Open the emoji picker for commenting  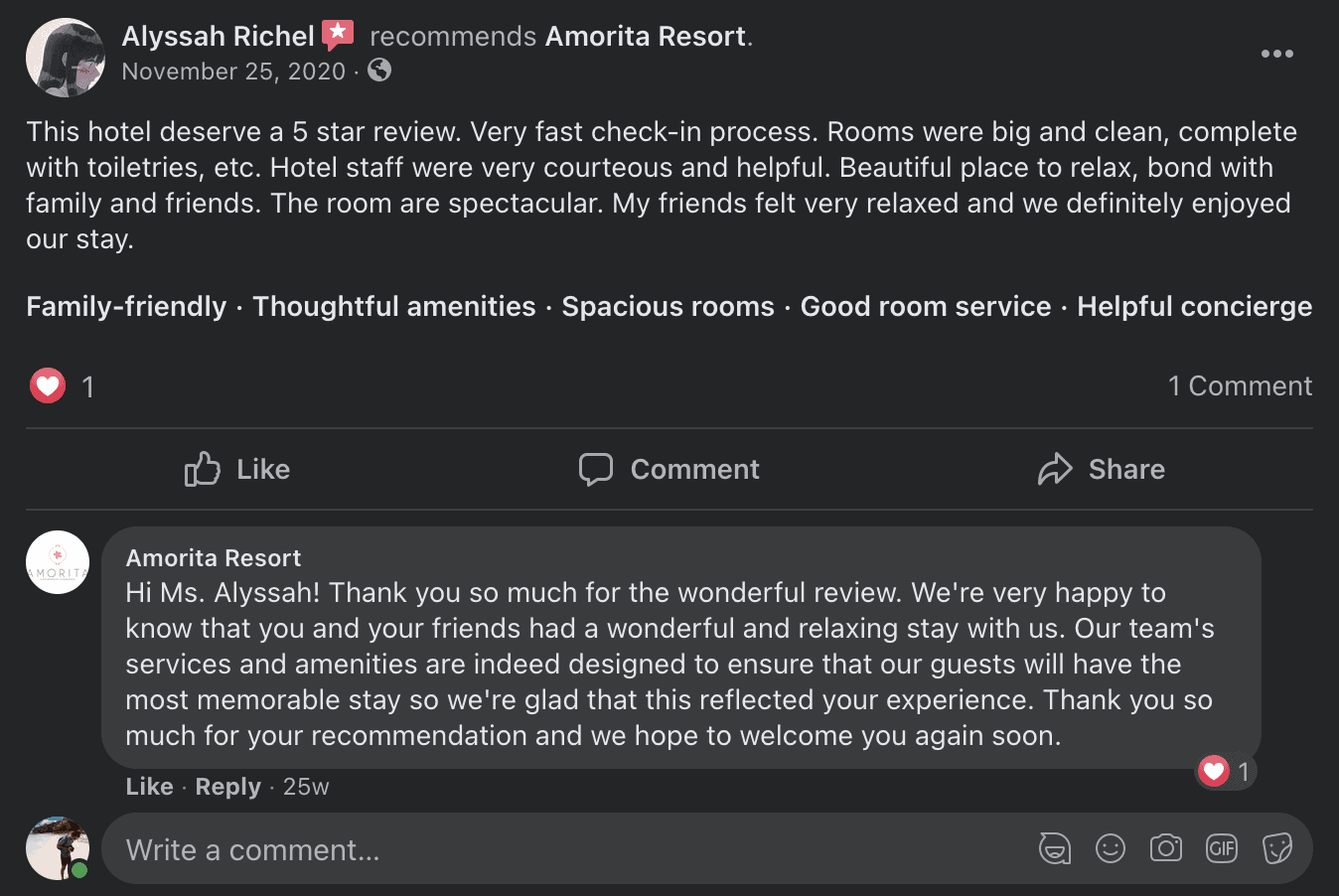[1110, 848]
